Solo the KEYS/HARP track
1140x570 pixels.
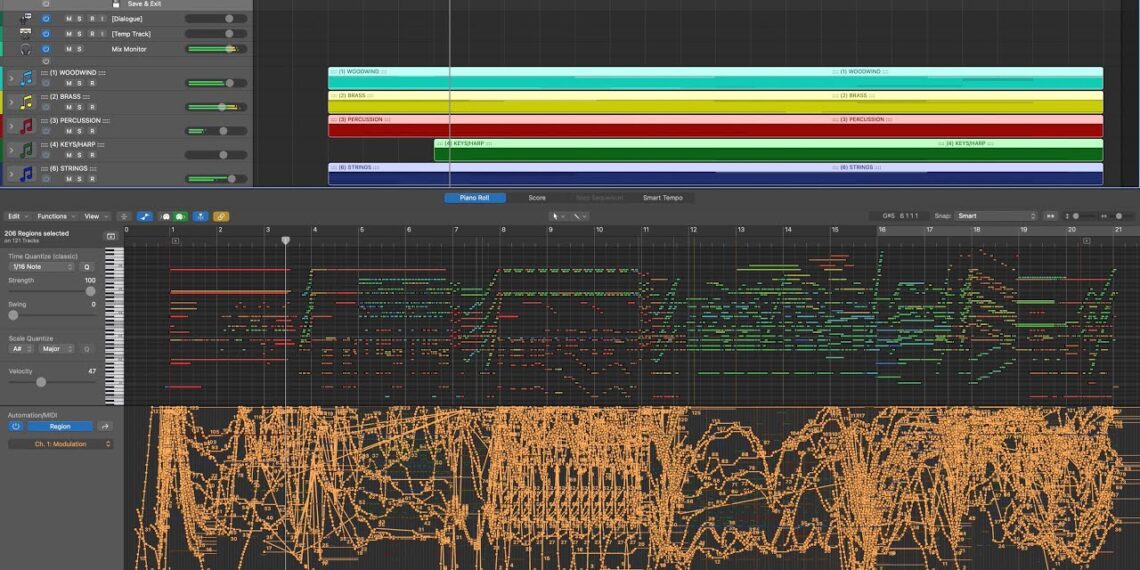click(x=80, y=155)
